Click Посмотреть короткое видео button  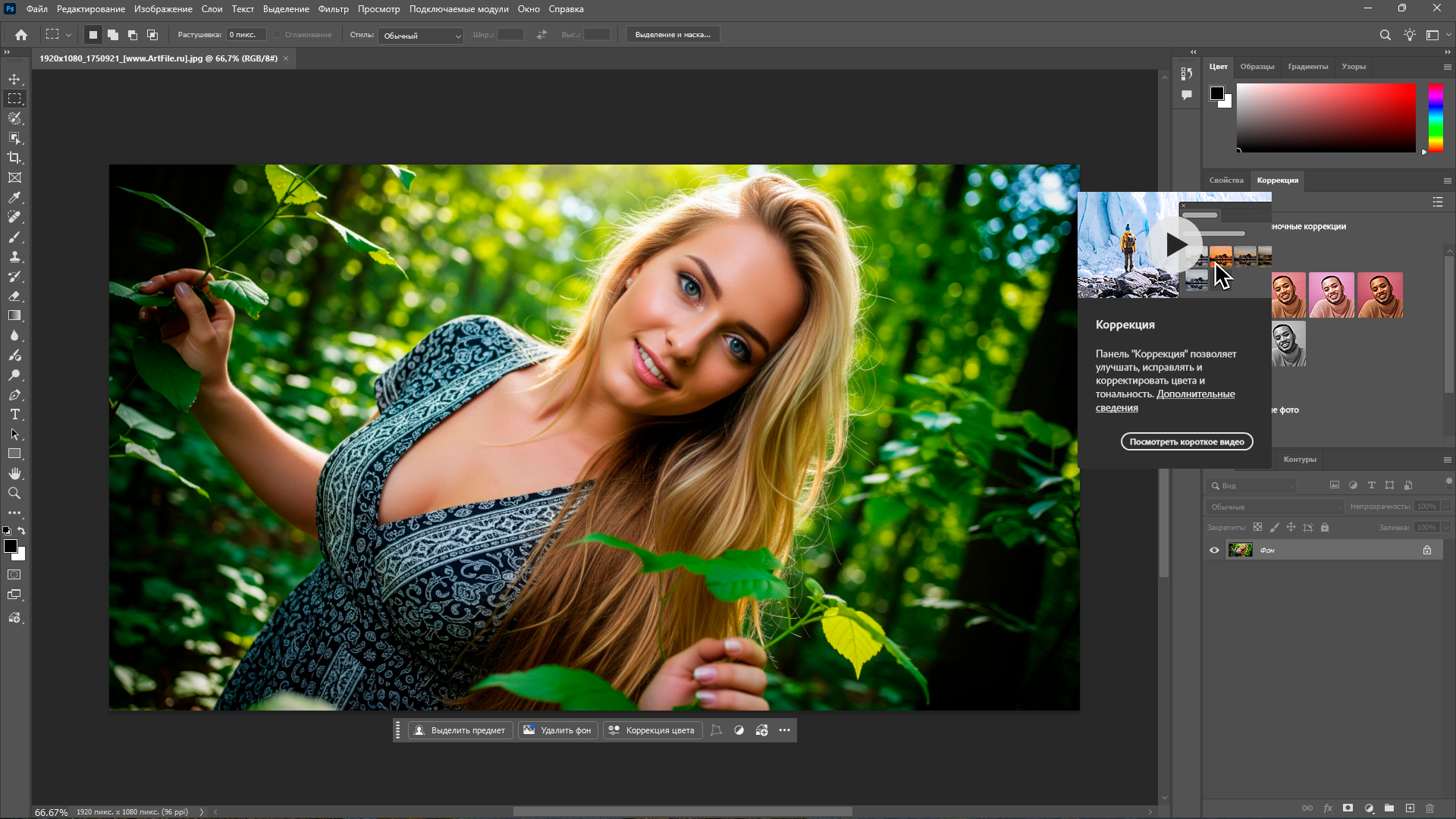coord(1186,441)
